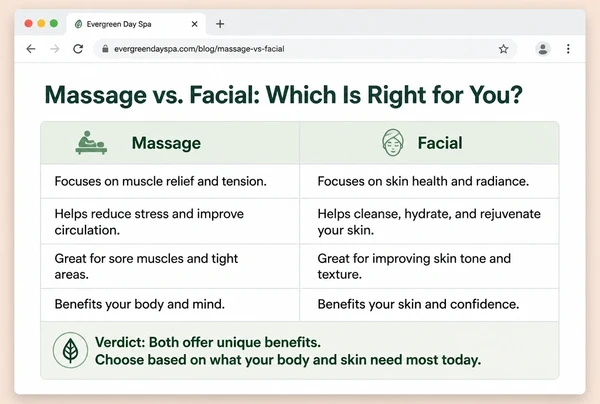The height and width of the screenshot is (404, 600).
Task: Open a new tab with plus button
Action: click(220, 24)
